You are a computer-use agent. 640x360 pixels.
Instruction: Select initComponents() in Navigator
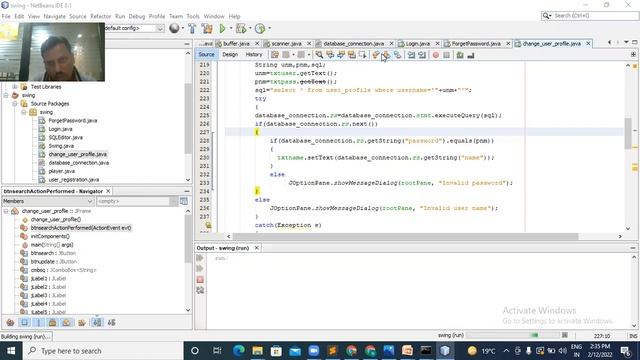[x=50, y=236]
